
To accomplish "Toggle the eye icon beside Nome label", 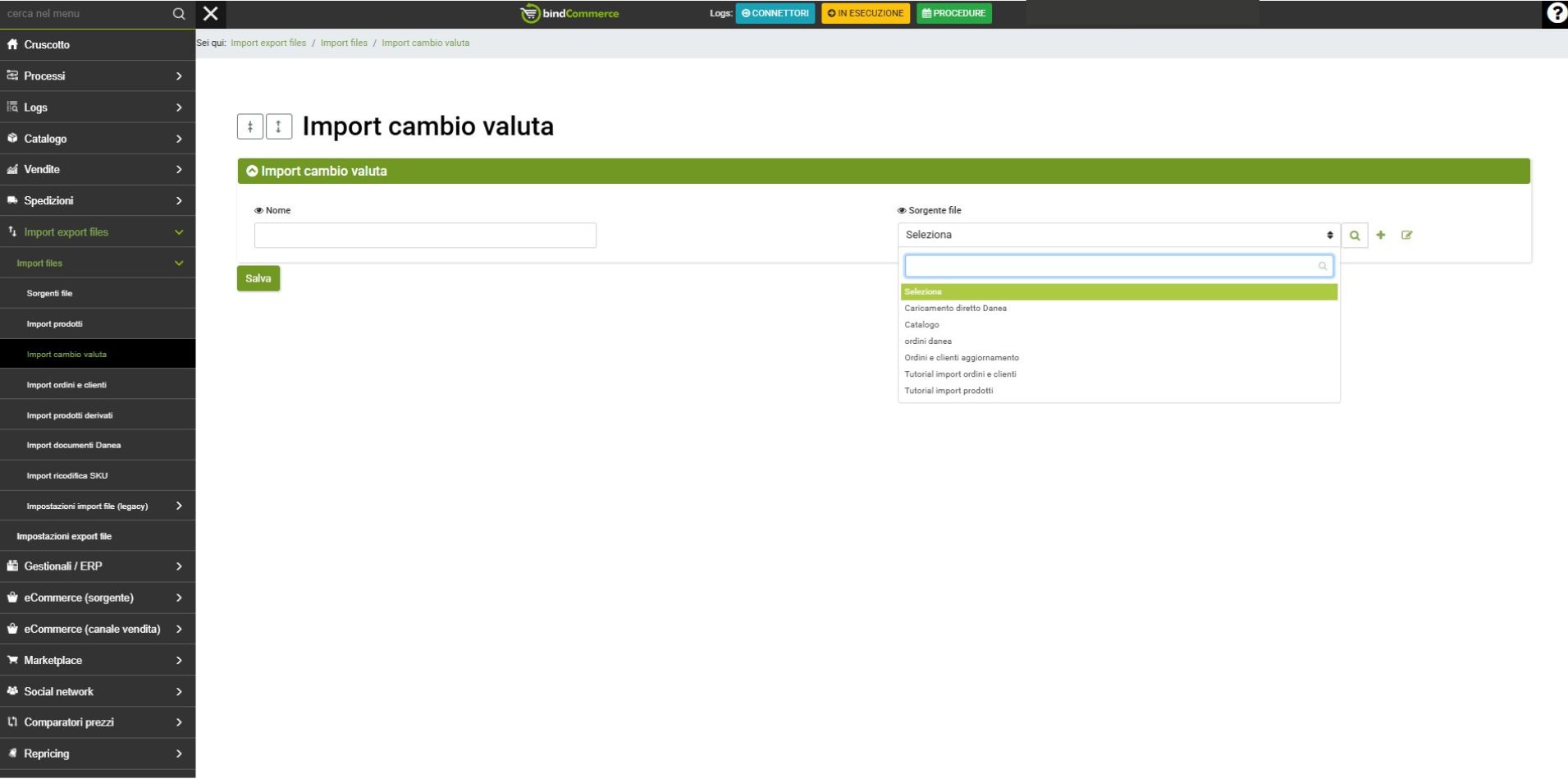I will (258, 211).
